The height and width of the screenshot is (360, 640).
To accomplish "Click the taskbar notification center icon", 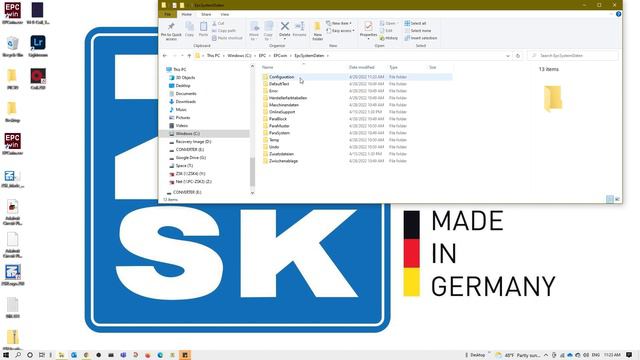I will pos(629,355).
